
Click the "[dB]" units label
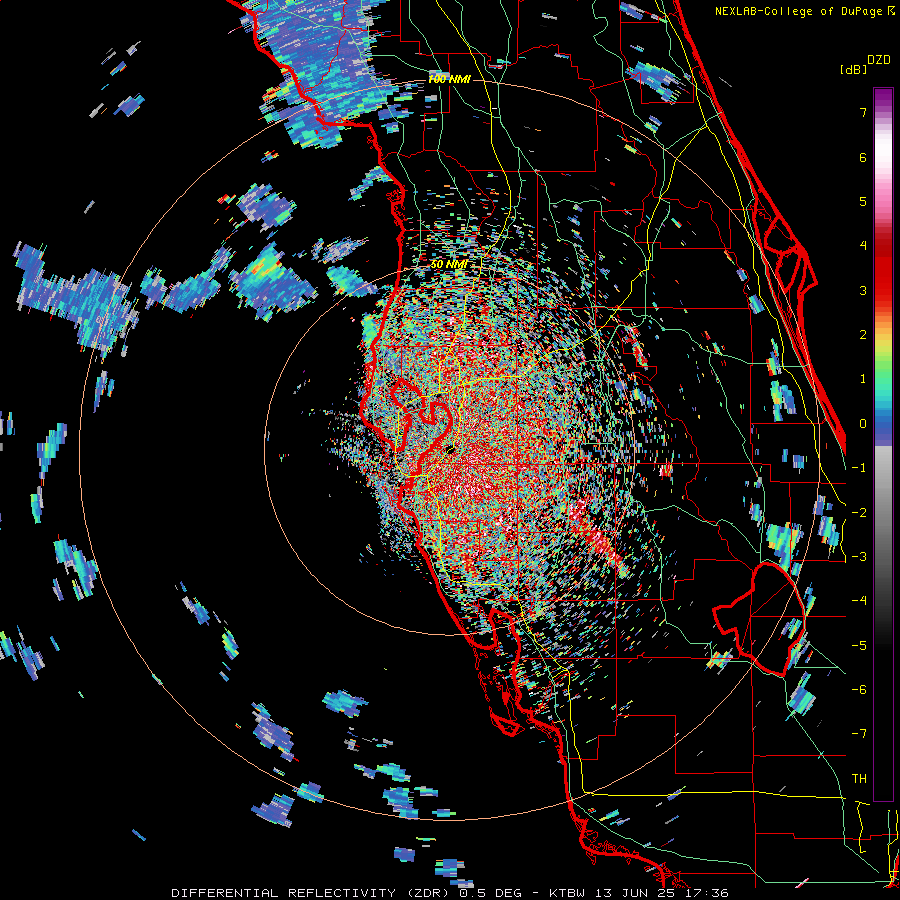854,70
